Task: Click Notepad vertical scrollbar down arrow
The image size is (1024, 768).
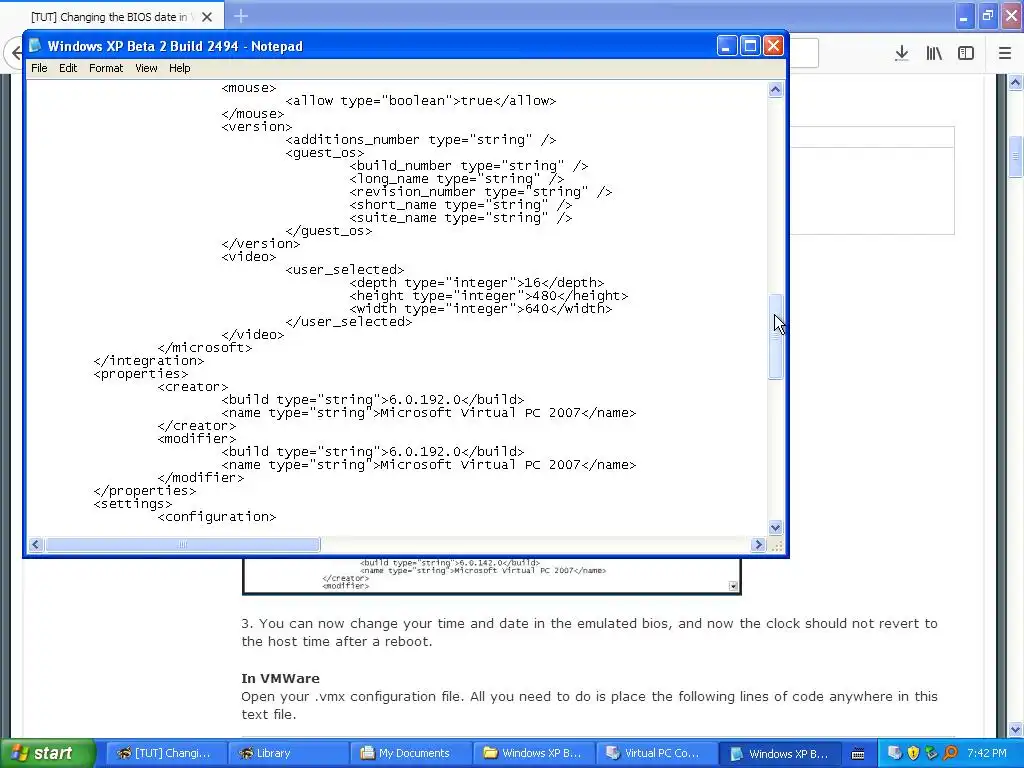Action: pyautogui.click(x=775, y=527)
